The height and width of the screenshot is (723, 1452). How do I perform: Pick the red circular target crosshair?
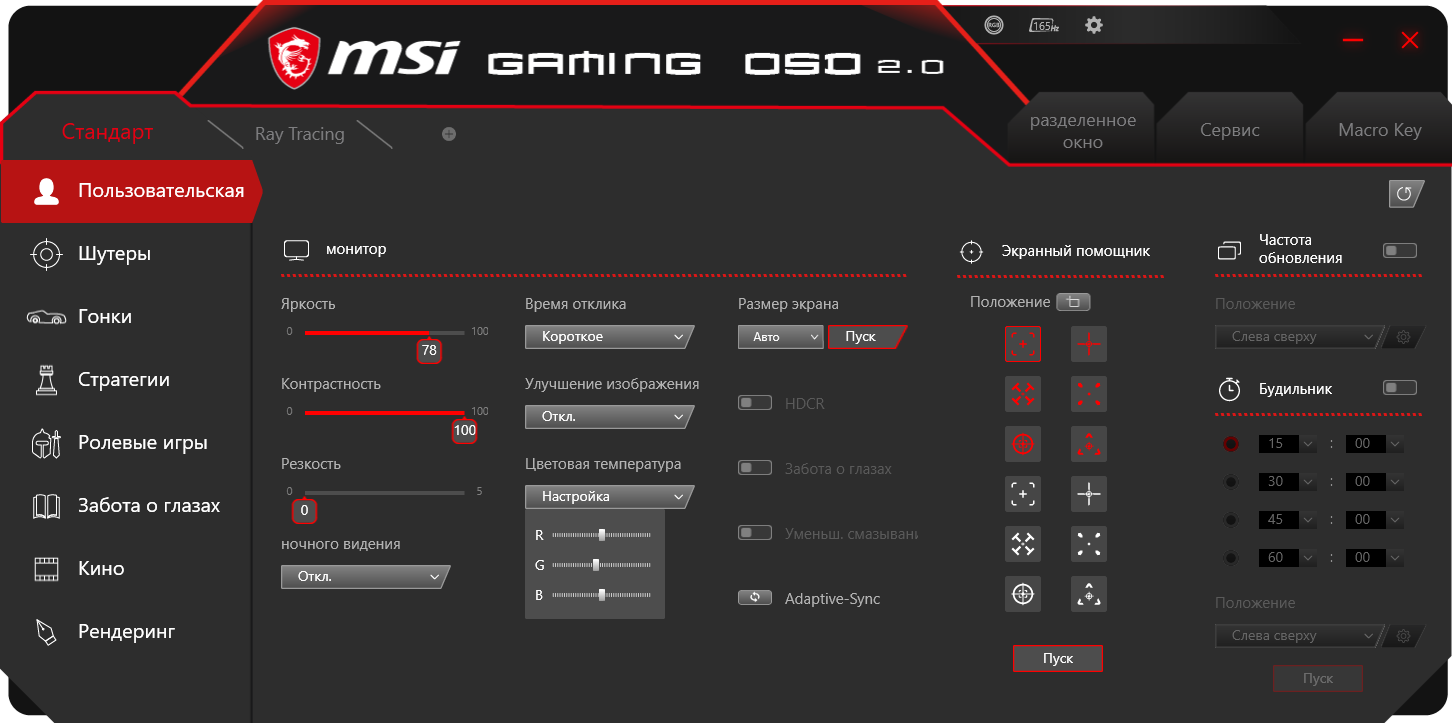pyautogui.click(x=1023, y=444)
